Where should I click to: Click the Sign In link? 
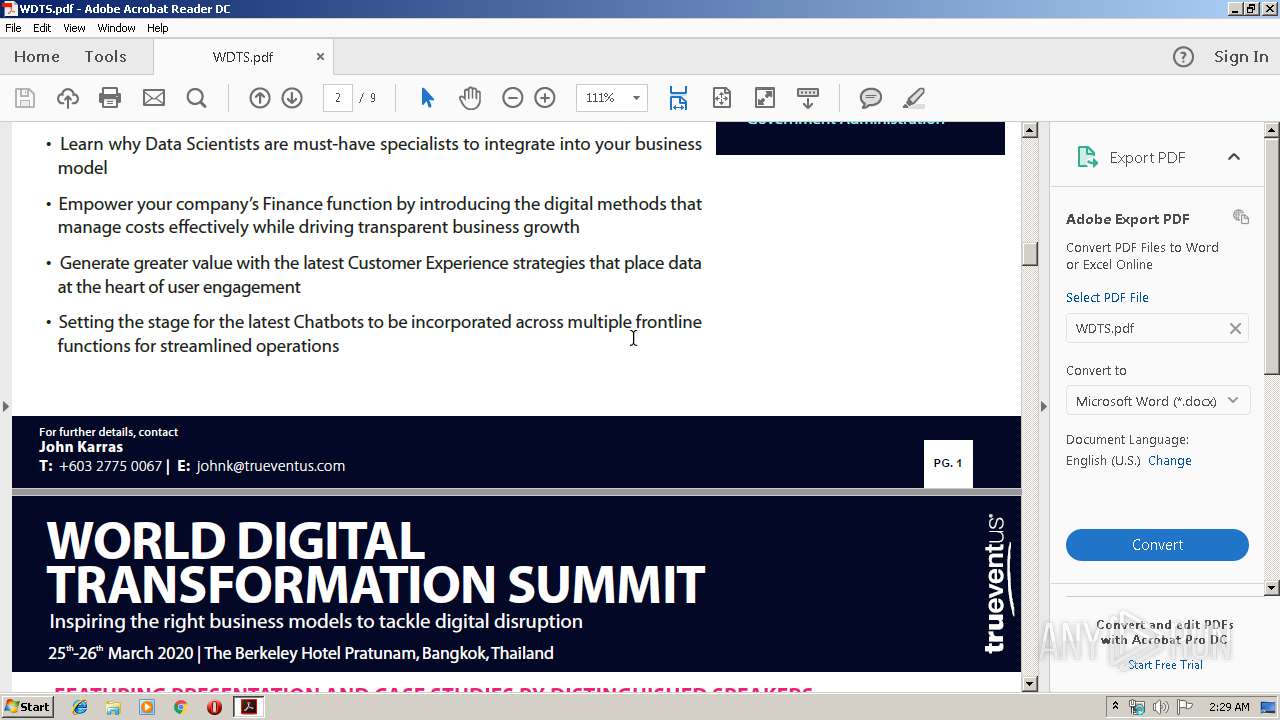click(x=1241, y=57)
